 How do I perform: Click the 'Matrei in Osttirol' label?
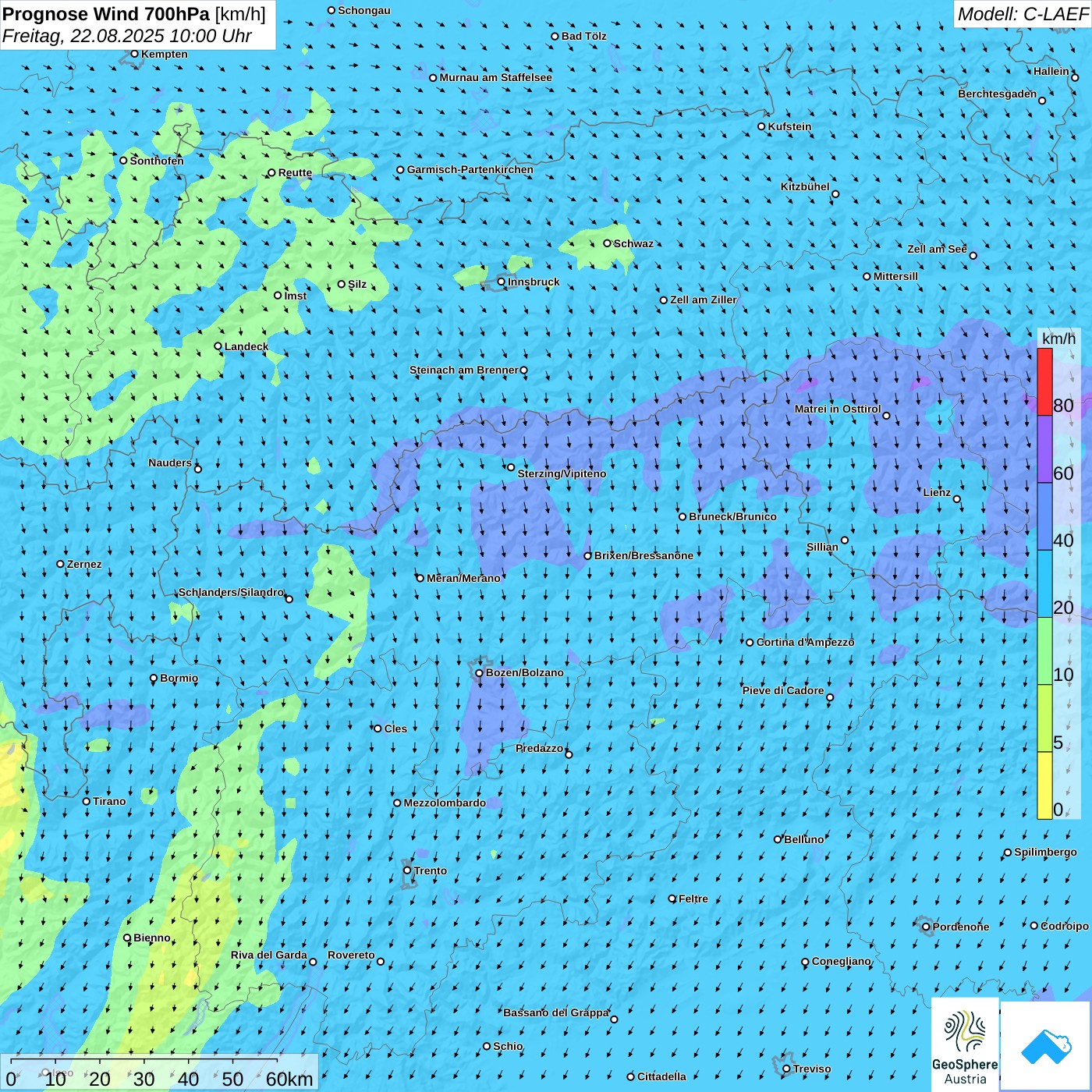(x=838, y=409)
